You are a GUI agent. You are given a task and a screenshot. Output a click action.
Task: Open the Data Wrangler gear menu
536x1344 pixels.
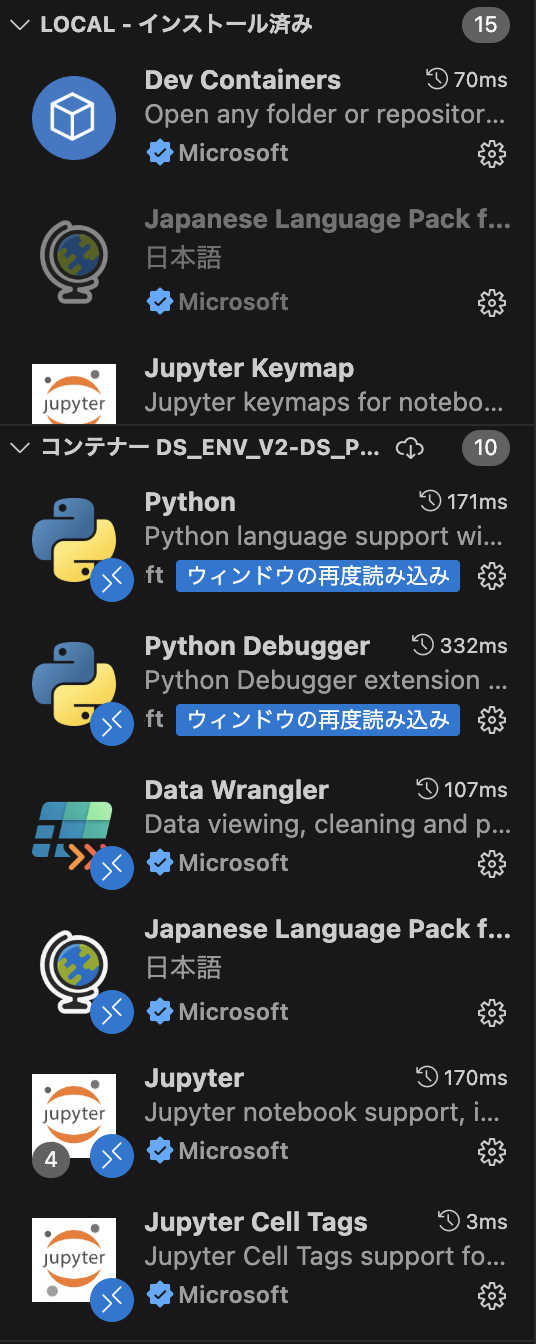click(491, 863)
